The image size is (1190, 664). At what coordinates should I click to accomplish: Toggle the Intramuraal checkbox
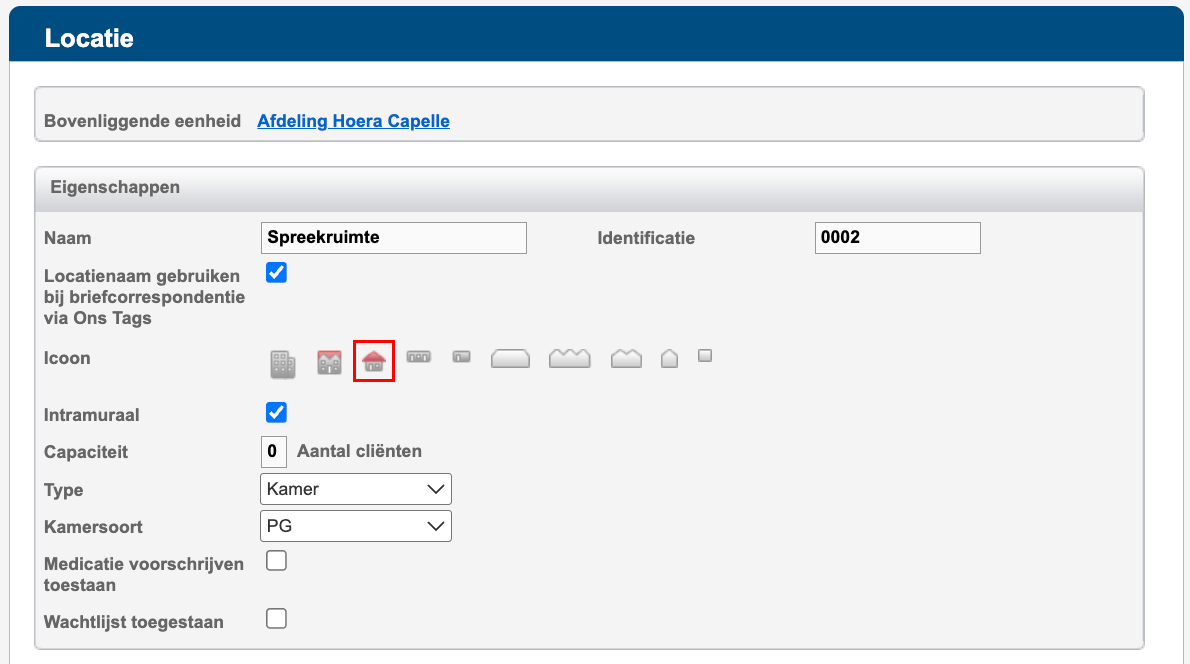coord(276,412)
